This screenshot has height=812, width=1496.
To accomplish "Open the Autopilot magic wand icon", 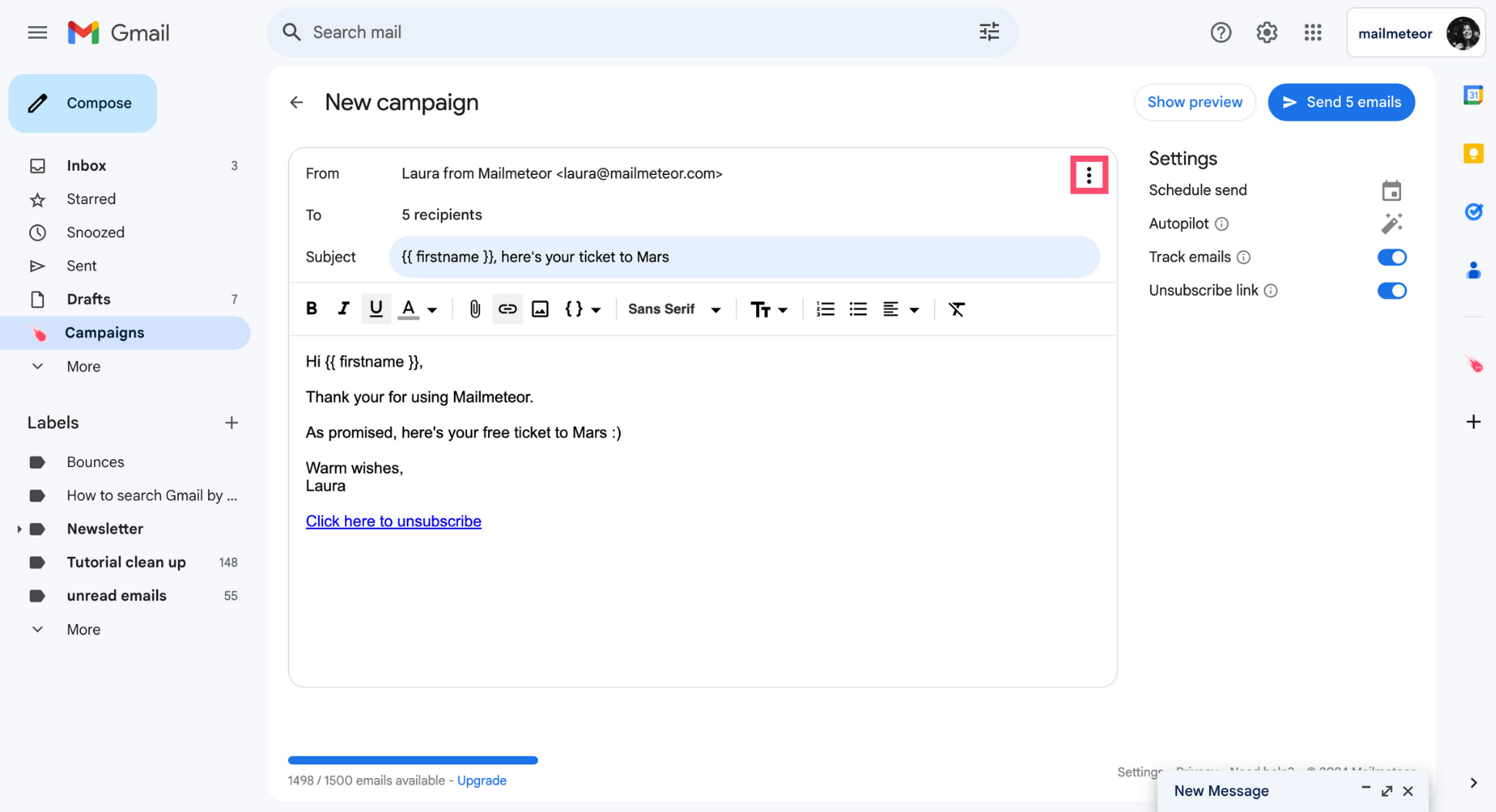I will (x=1391, y=223).
